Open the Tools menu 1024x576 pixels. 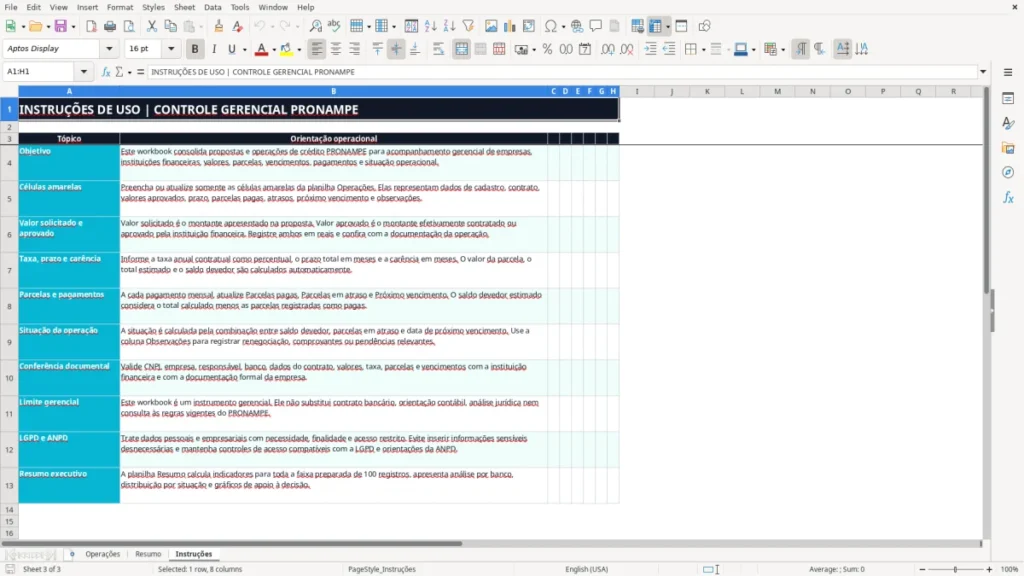click(240, 7)
